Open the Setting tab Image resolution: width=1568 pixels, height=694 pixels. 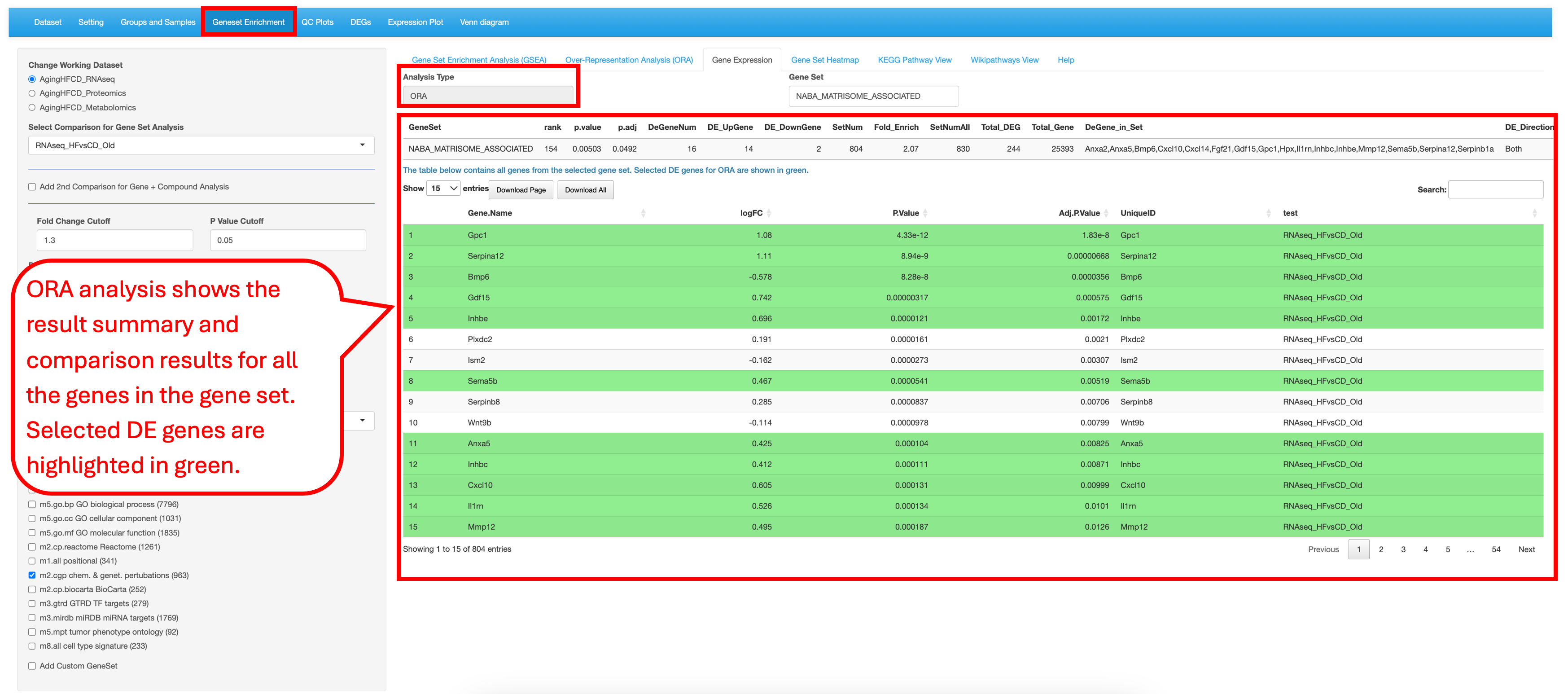[91, 22]
